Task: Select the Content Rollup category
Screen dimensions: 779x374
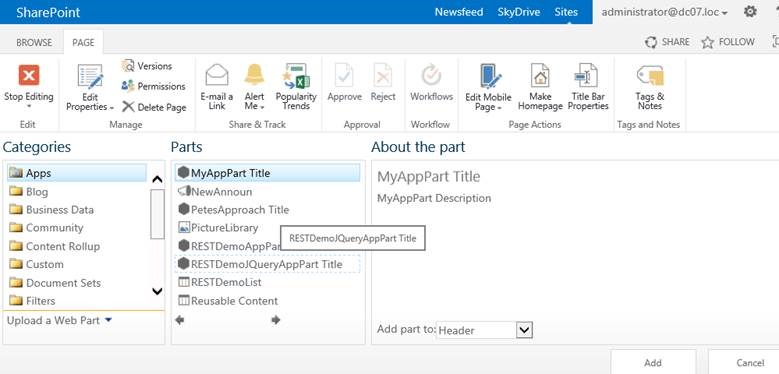Action: pos(77,246)
